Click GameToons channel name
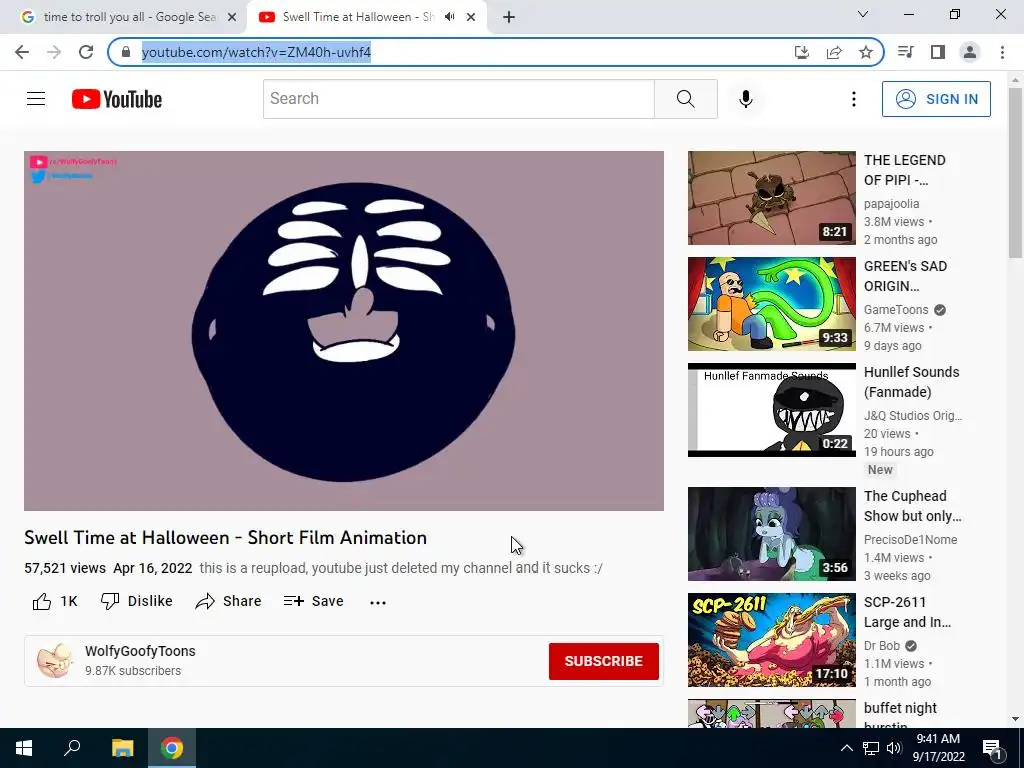 [896, 310]
